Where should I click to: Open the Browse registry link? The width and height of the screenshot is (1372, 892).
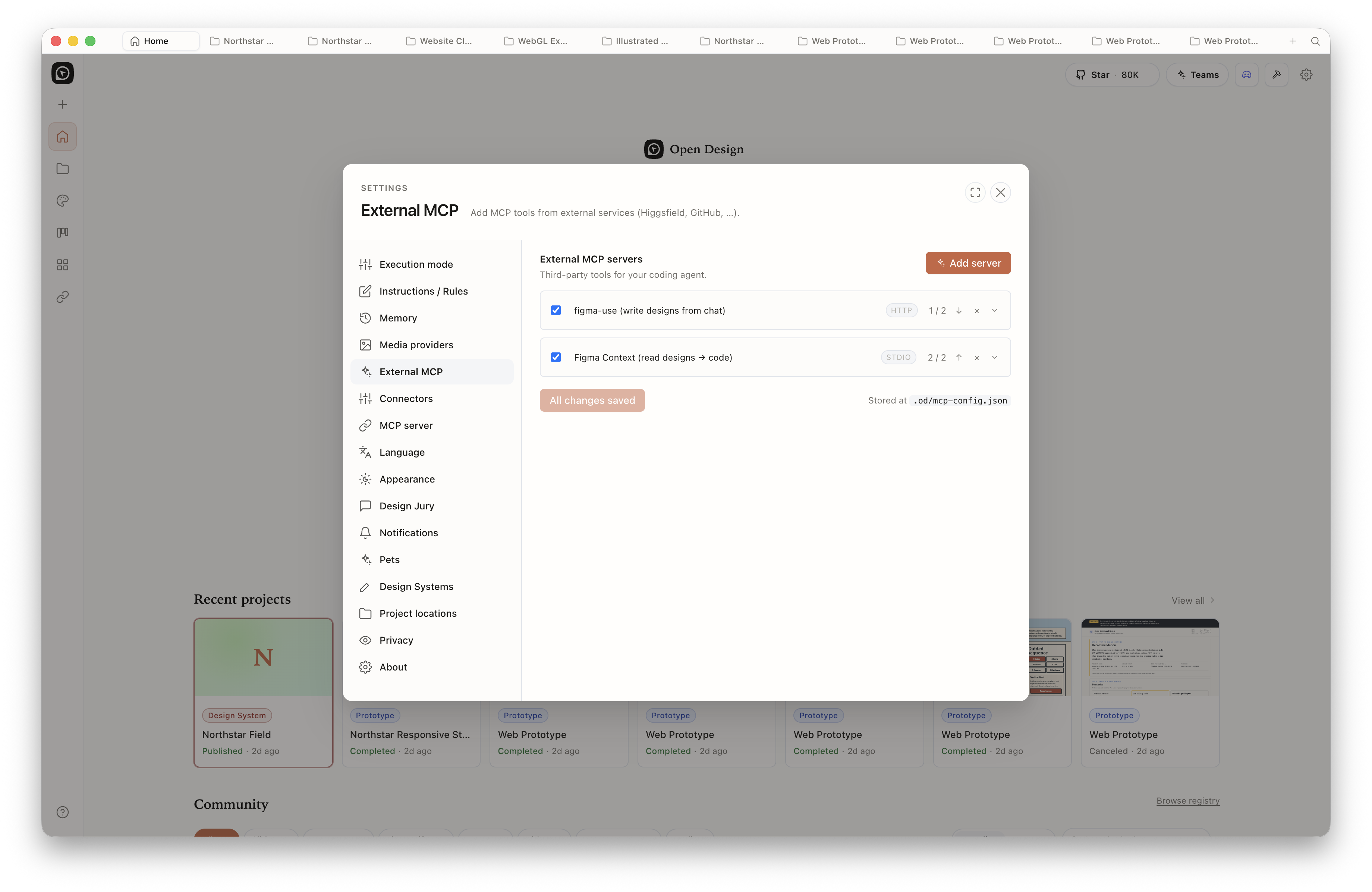coord(1187,800)
